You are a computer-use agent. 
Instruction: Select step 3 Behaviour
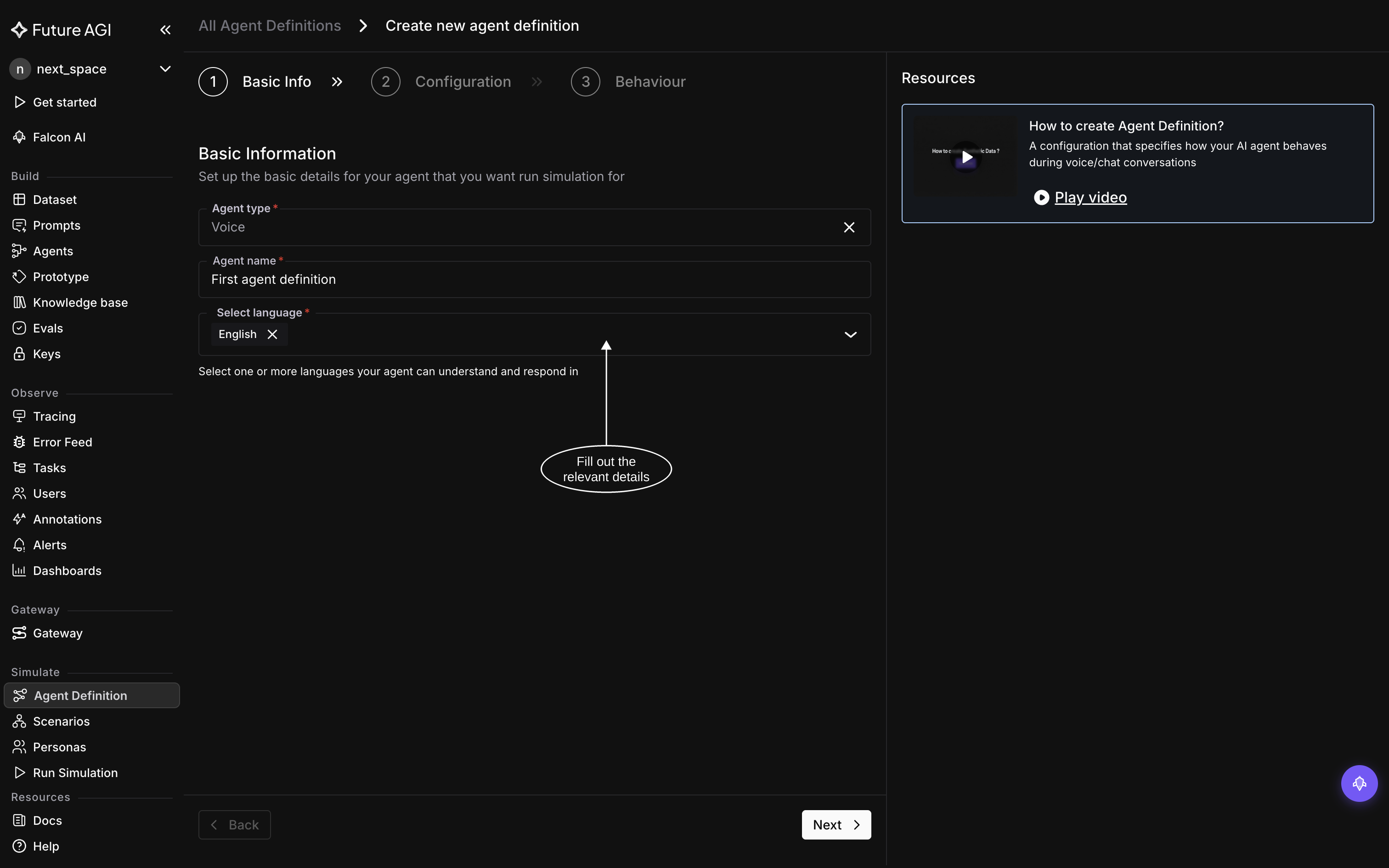(x=628, y=82)
